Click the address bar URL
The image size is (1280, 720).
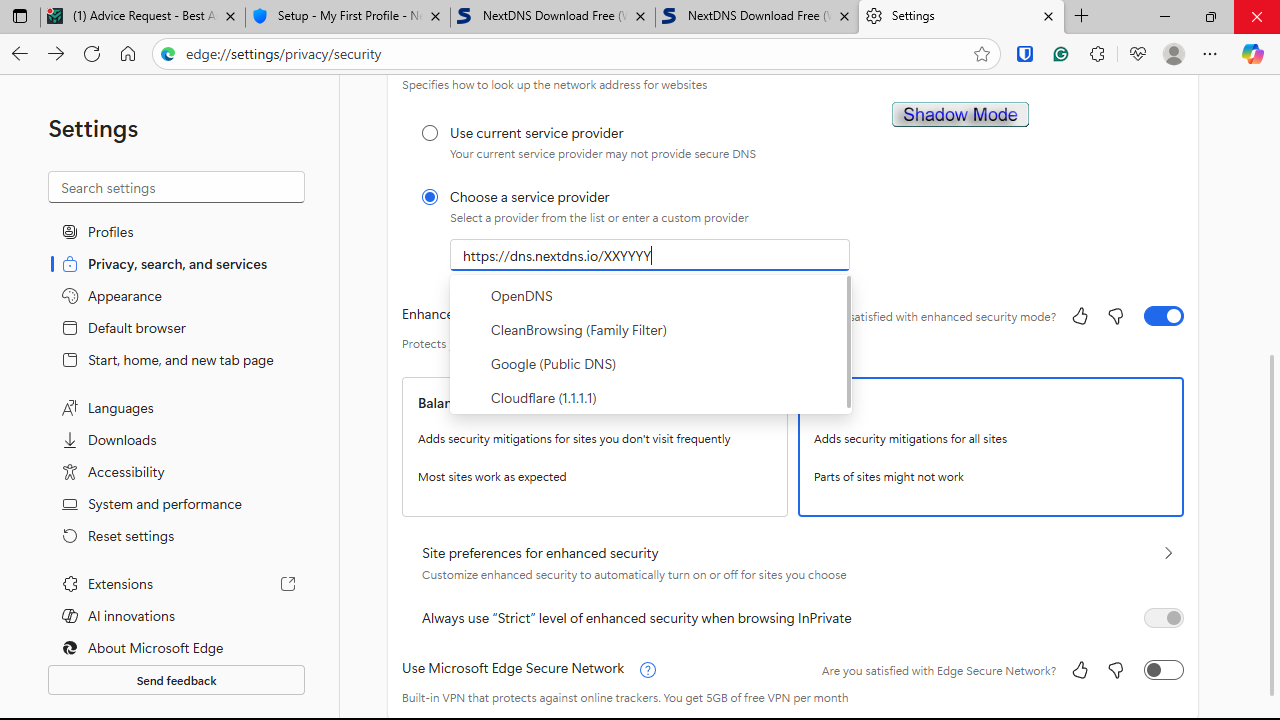point(283,54)
